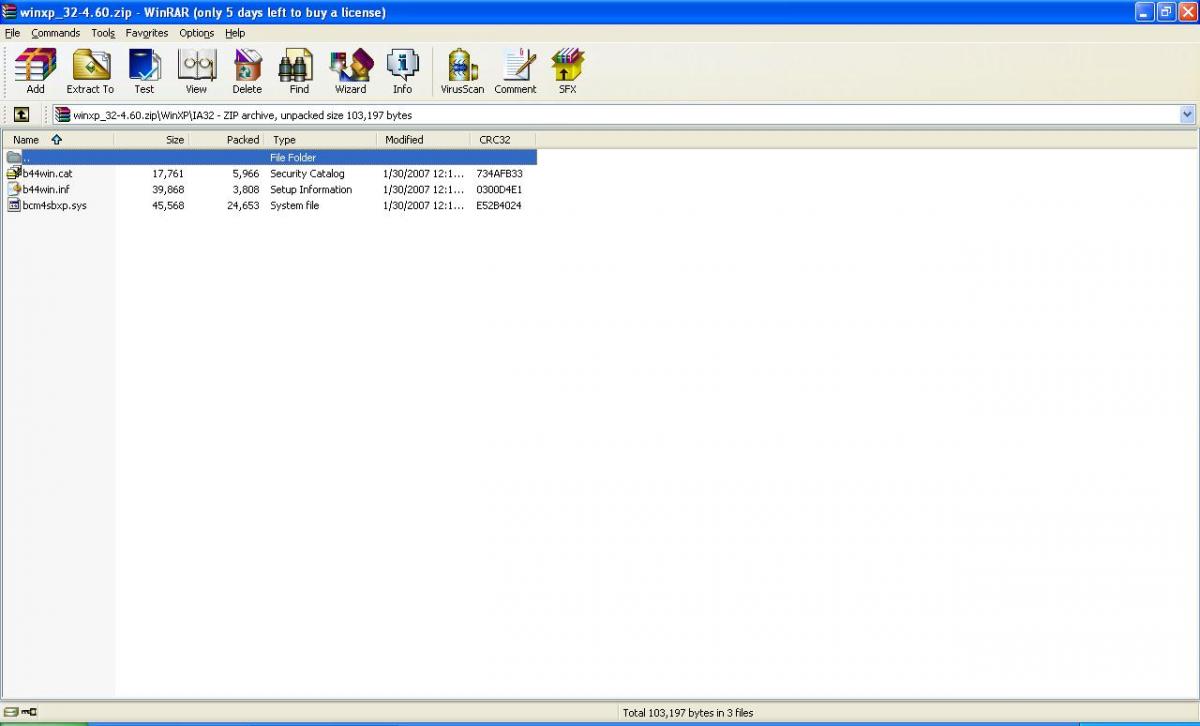Click status bar total bytes text
Screen dimensions: 1200x726
[x=688, y=713]
